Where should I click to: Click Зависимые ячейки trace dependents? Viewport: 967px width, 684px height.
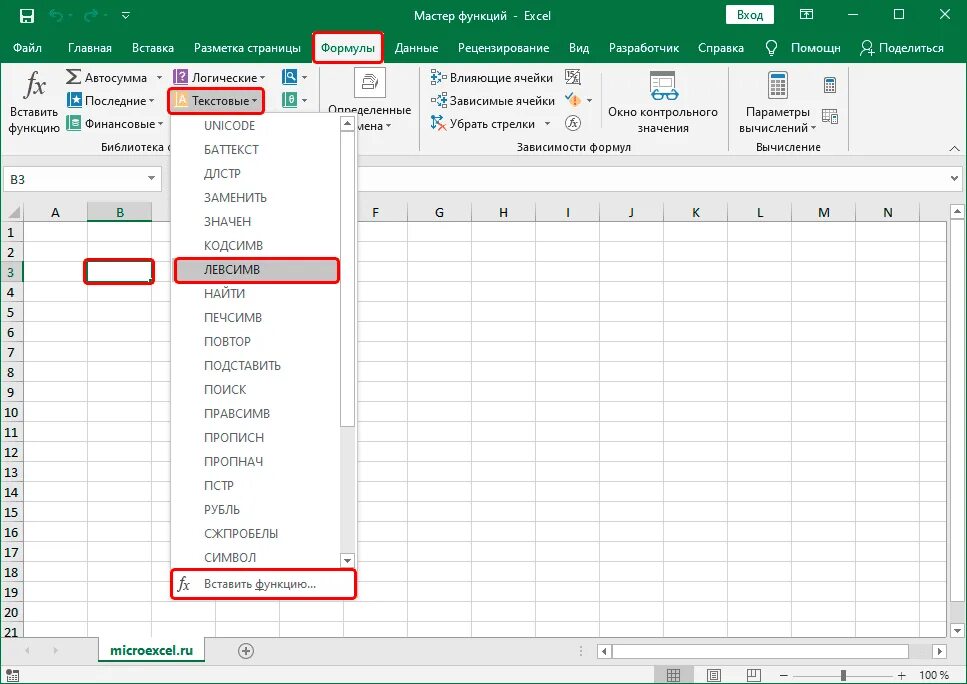point(493,101)
